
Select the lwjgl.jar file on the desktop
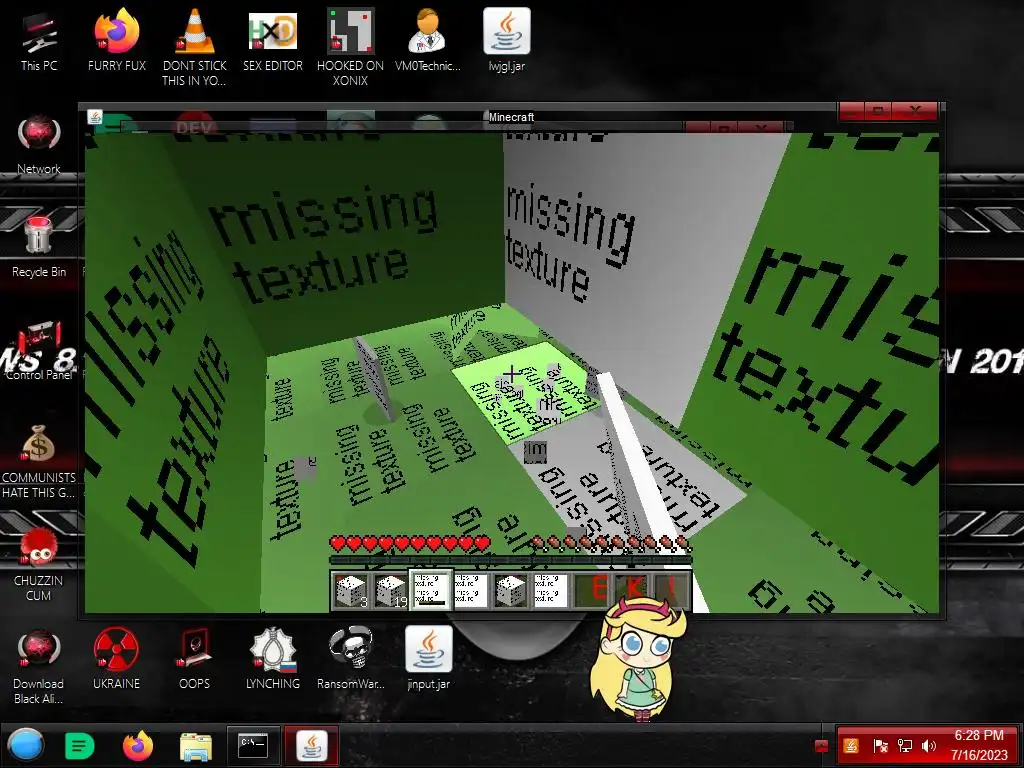click(506, 41)
